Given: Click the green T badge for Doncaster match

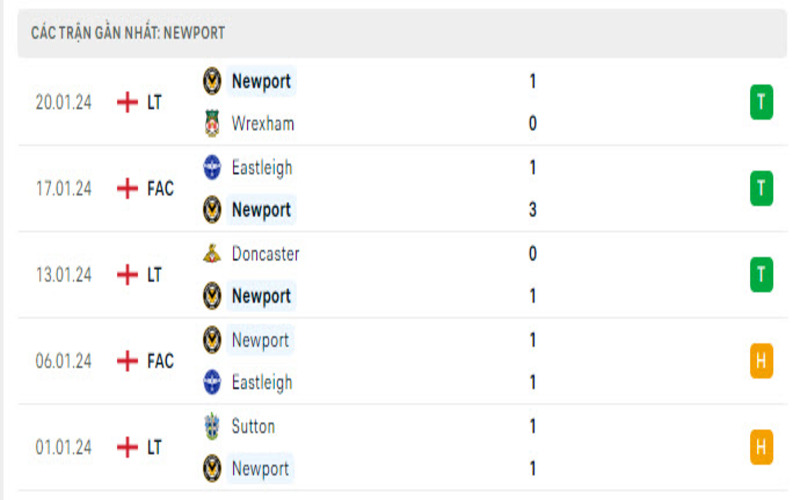Looking at the screenshot, I should (761, 274).
